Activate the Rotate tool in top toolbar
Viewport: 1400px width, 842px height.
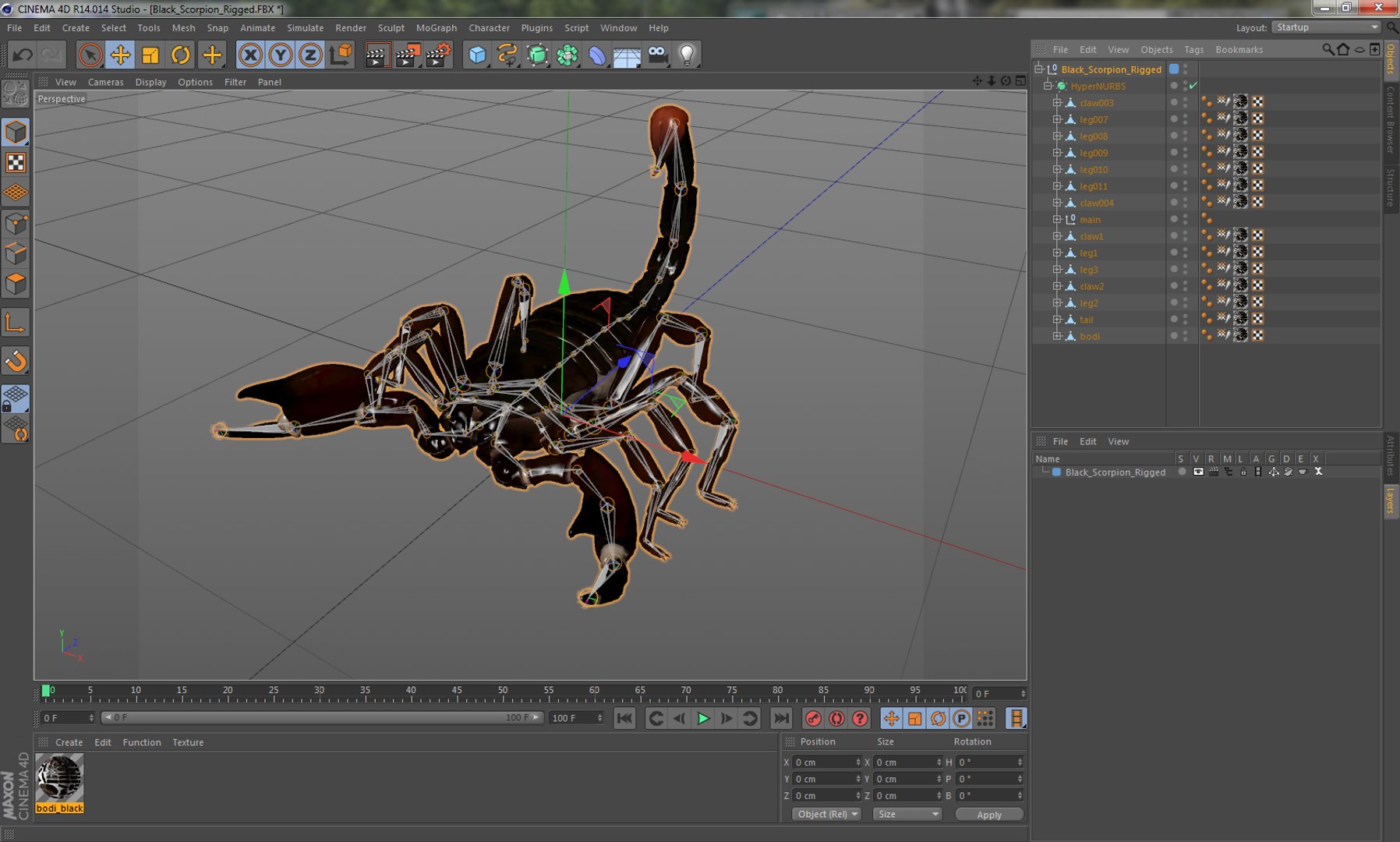(181, 55)
